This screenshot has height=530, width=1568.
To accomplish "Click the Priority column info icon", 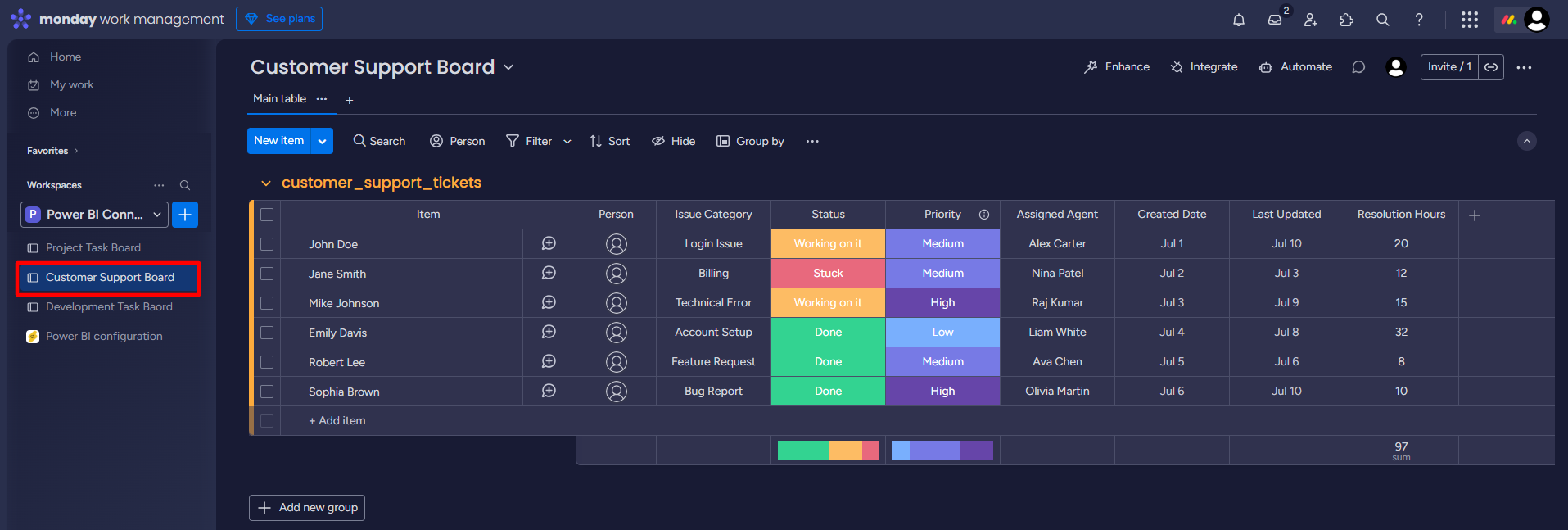I will pyautogui.click(x=984, y=215).
